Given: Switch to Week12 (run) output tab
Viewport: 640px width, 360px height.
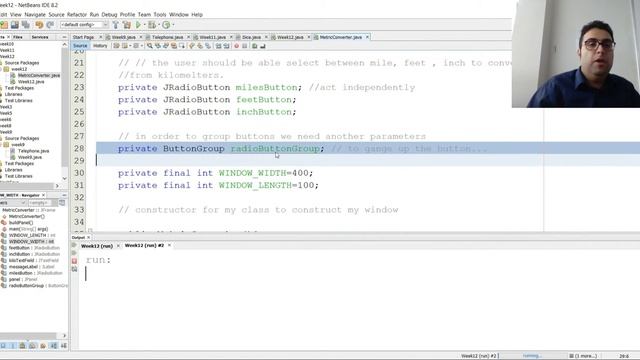Looking at the screenshot, I should click(x=97, y=246).
